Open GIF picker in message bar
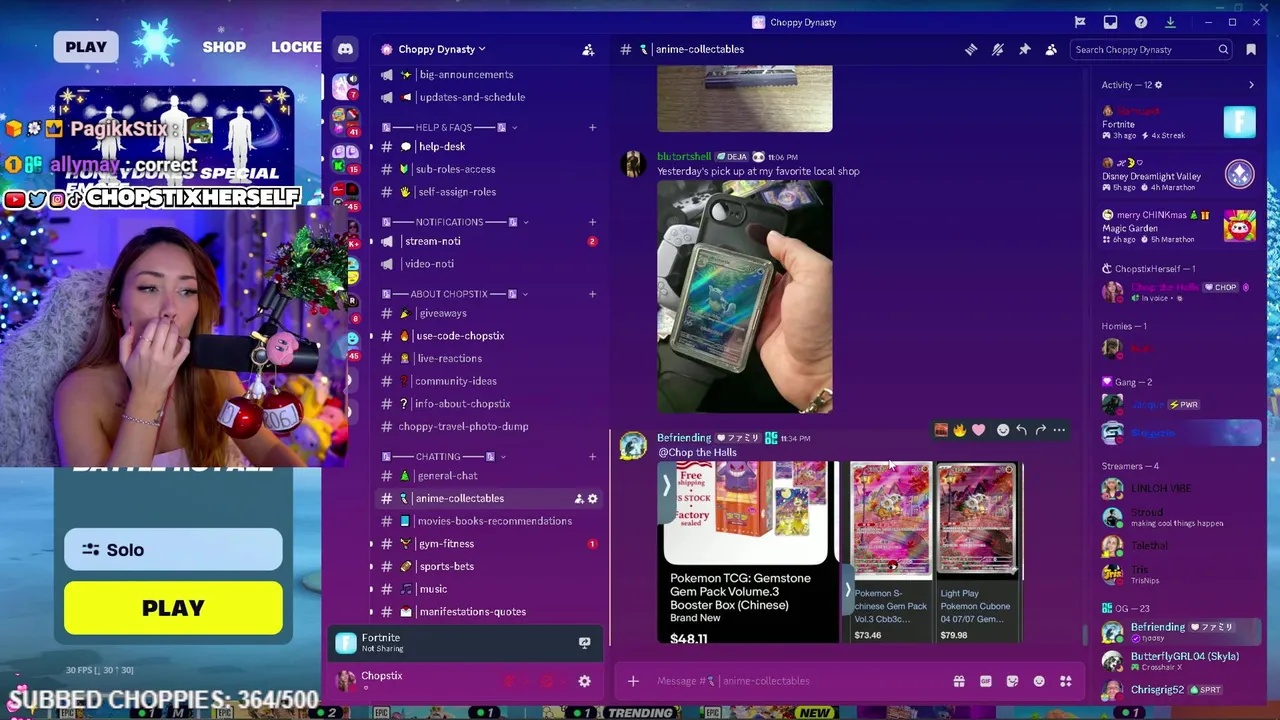The height and width of the screenshot is (720, 1280). 986,681
